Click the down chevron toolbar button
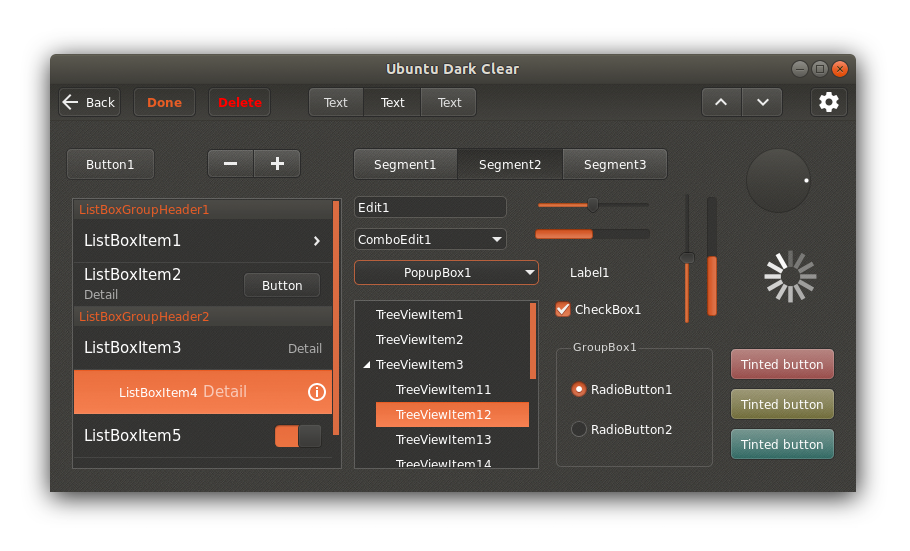 [x=762, y=102]
